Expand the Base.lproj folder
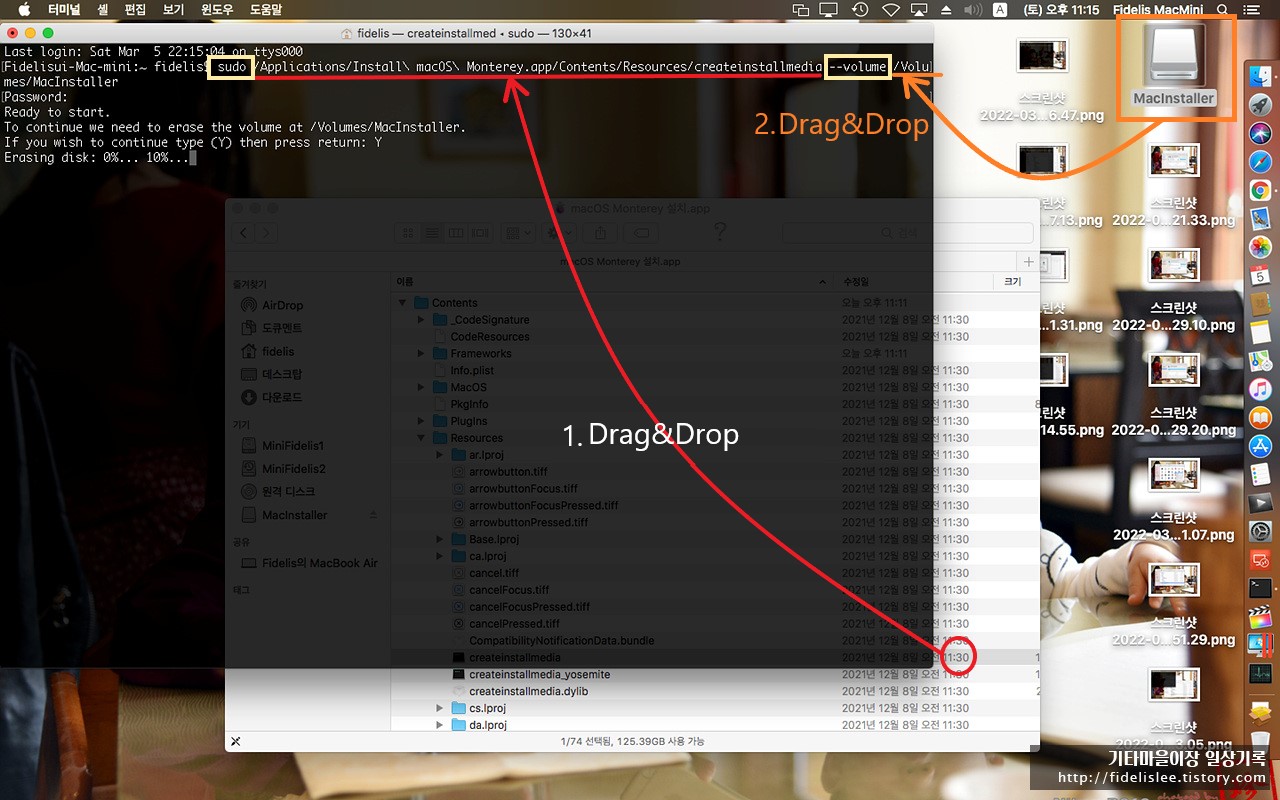1280x800 pixels. pyautogui.click(x=439, y=539)
